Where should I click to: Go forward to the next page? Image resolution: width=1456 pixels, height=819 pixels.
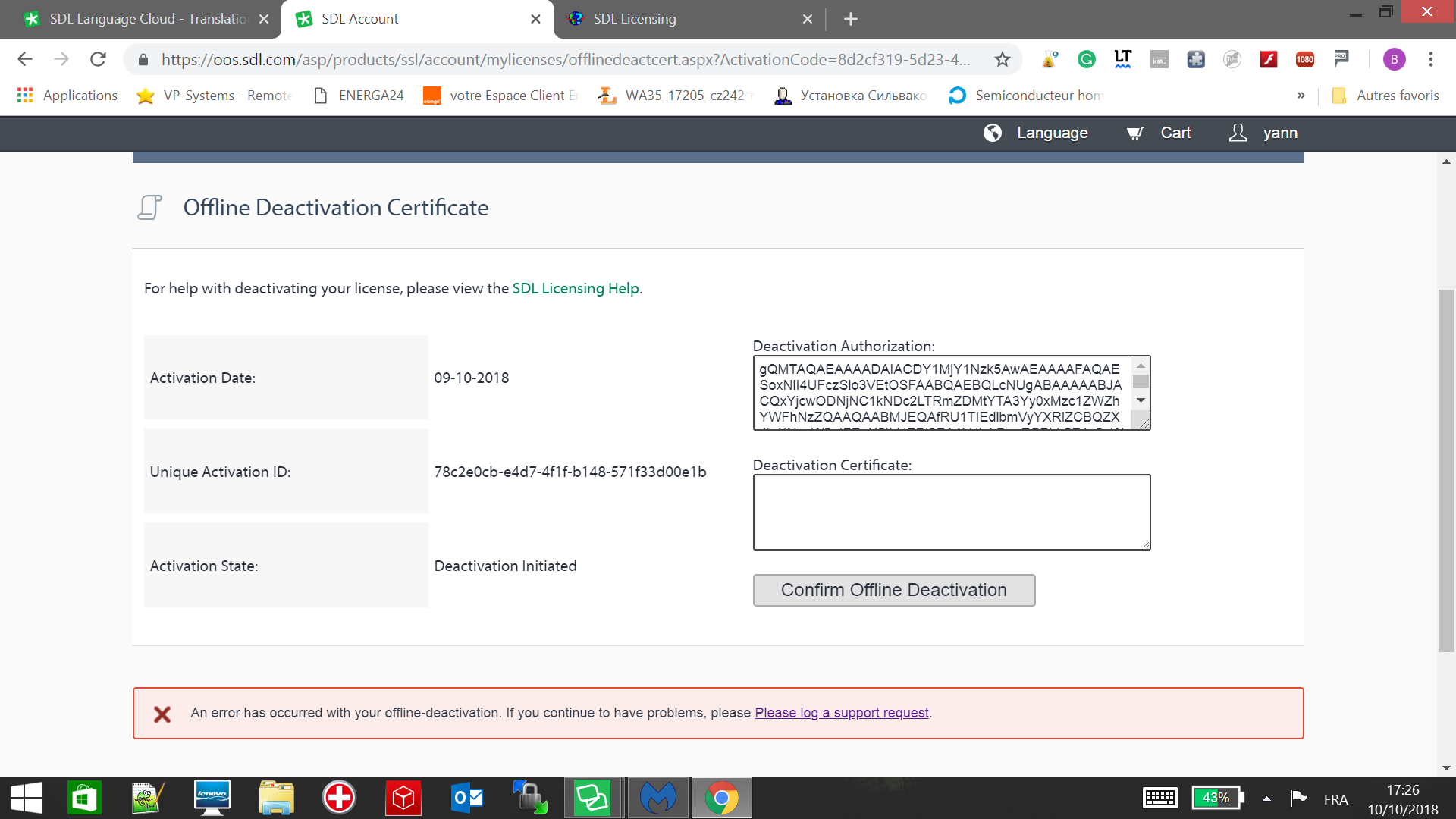click(x=61, y=59)
